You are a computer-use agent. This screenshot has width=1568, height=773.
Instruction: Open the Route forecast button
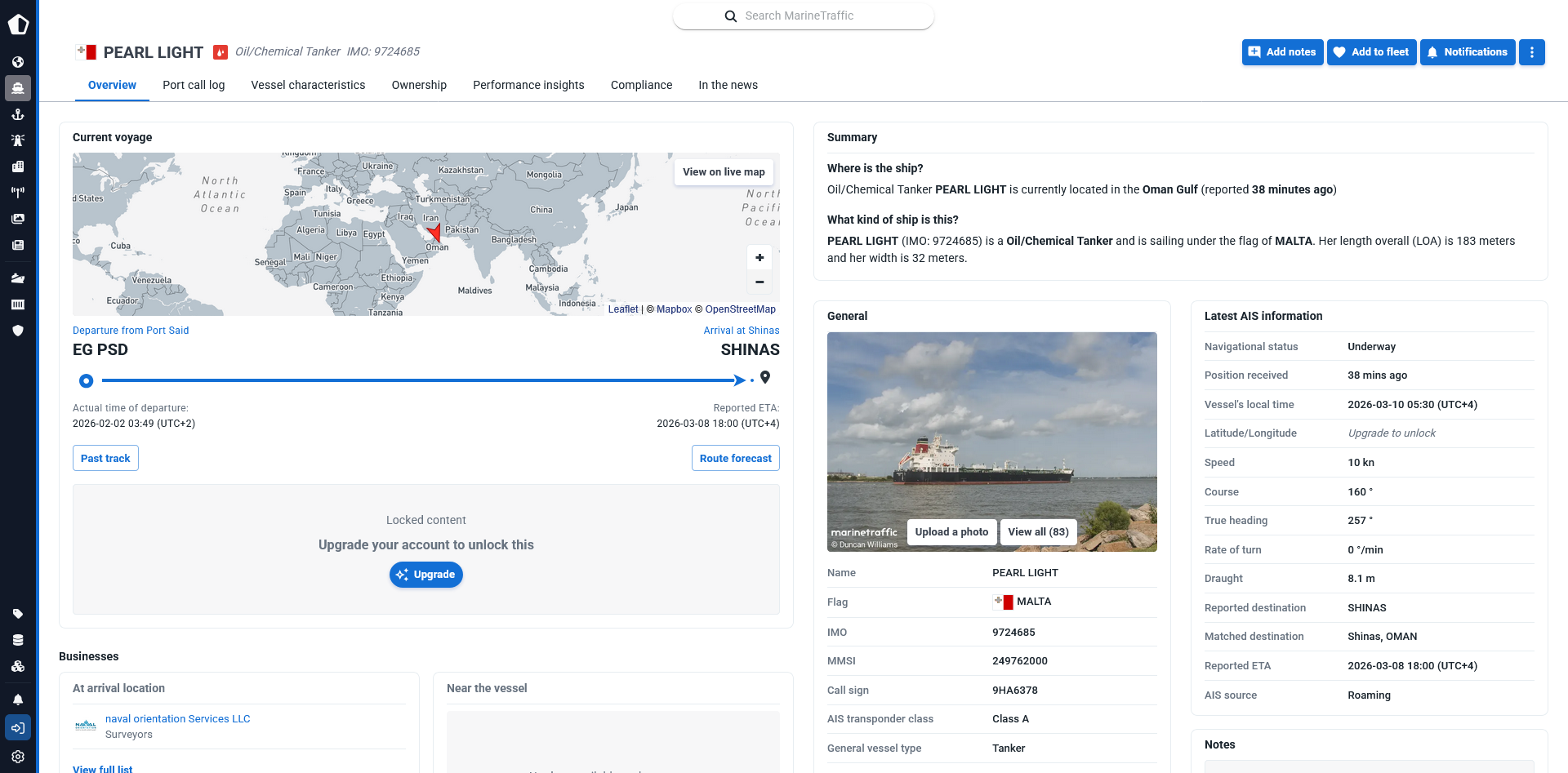(735, 458)
